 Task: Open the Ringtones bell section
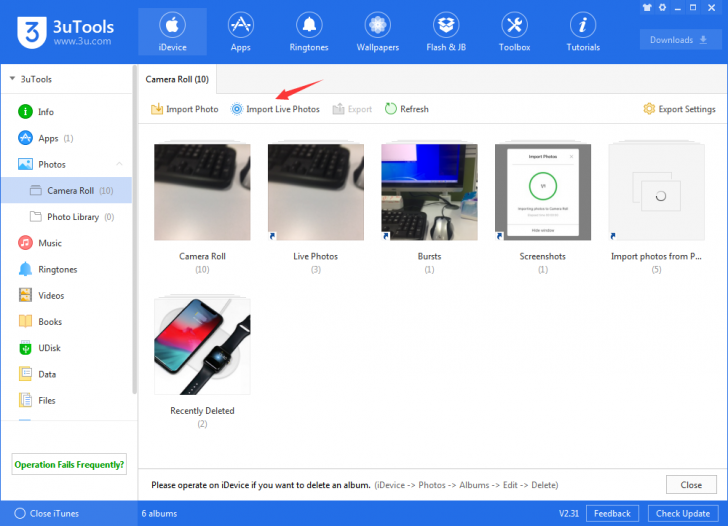click(x=309, y=32)
